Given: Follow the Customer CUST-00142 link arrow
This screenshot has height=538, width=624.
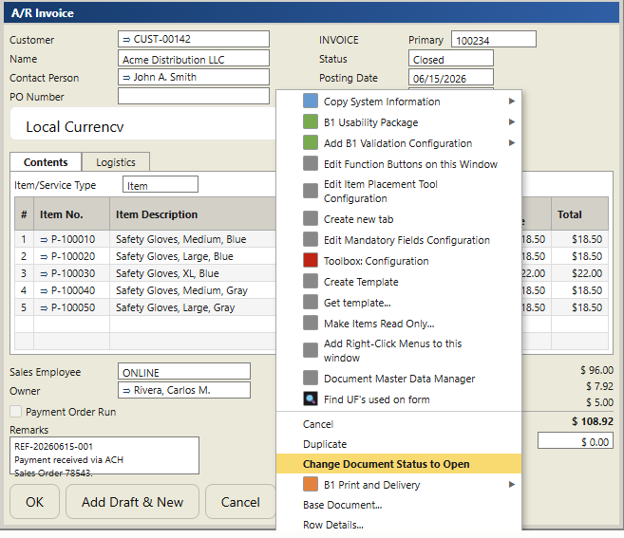Looking at the screenshot, I should tap(126, 40).
